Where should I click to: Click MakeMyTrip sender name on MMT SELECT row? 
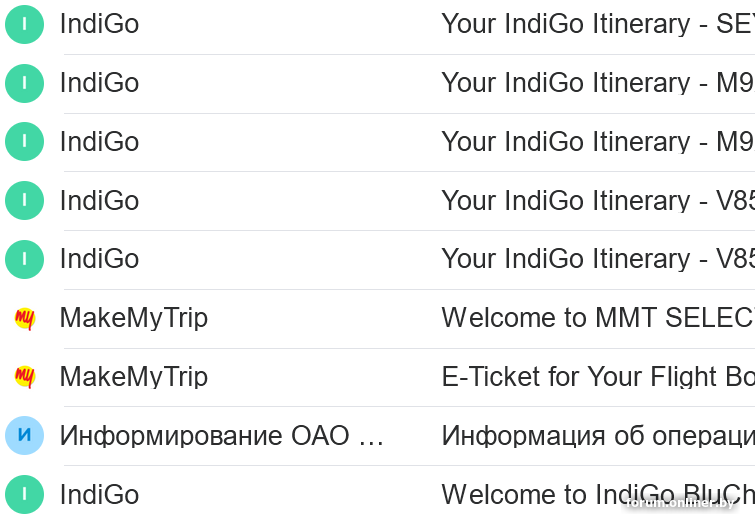pyautogui.click(x=134, y=318)
